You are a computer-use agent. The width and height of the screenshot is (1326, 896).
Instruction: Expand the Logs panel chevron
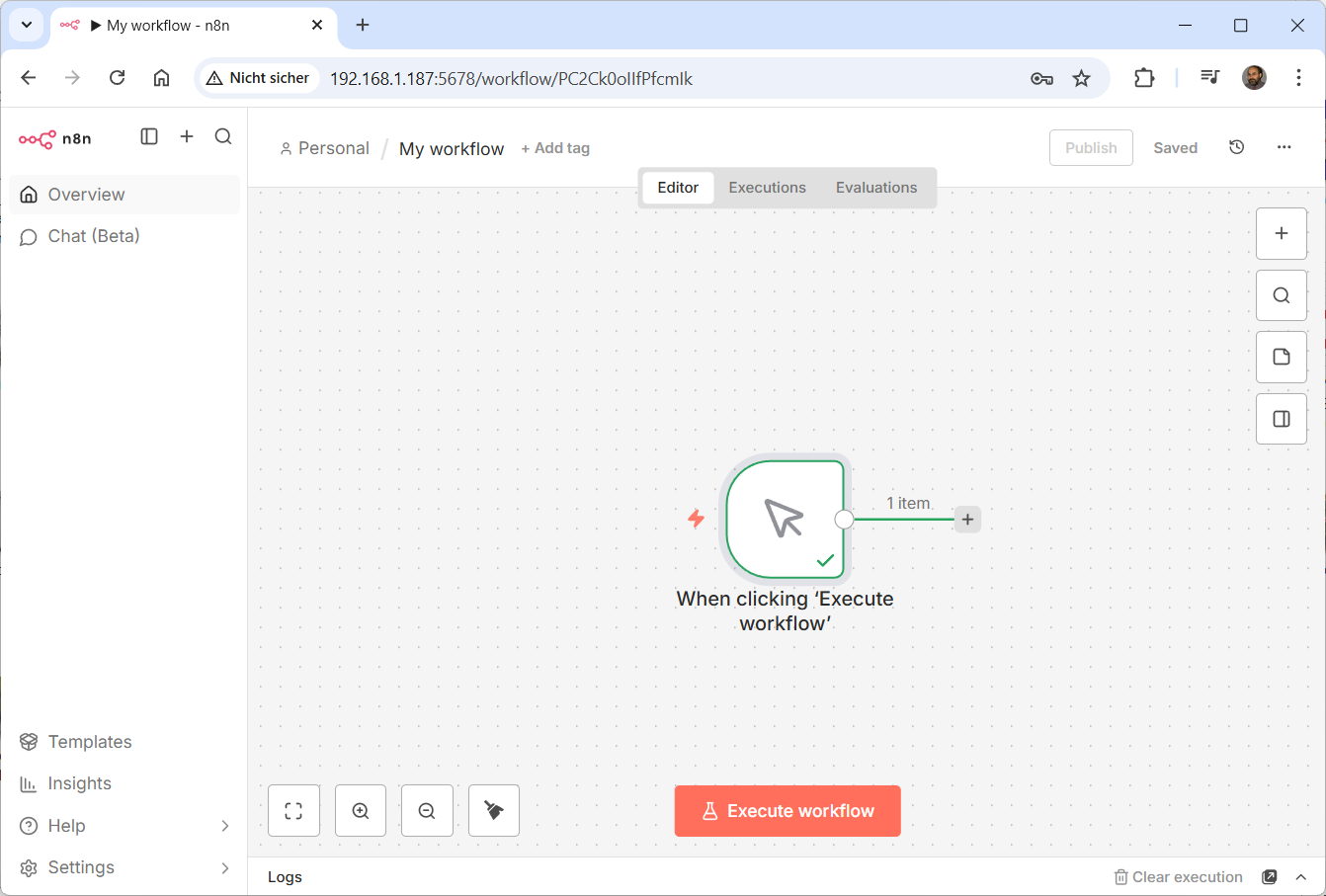[1301, 877]
